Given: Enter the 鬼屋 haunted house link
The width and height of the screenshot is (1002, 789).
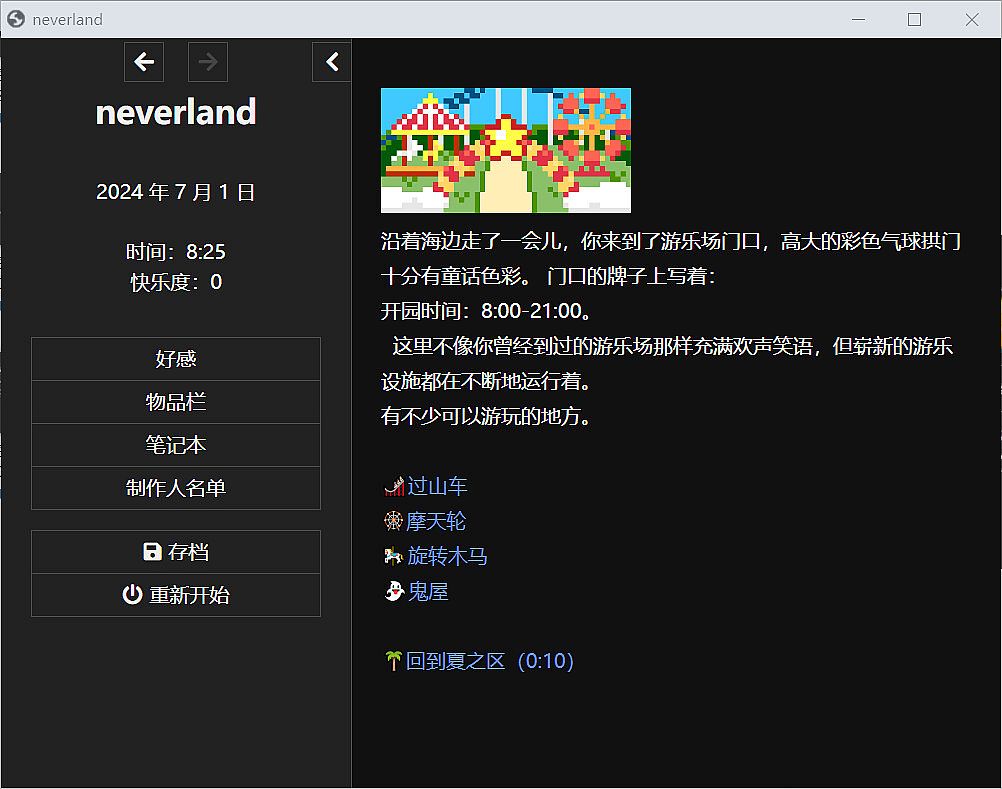Looking at the screenshot, I should tap(428, 591).
